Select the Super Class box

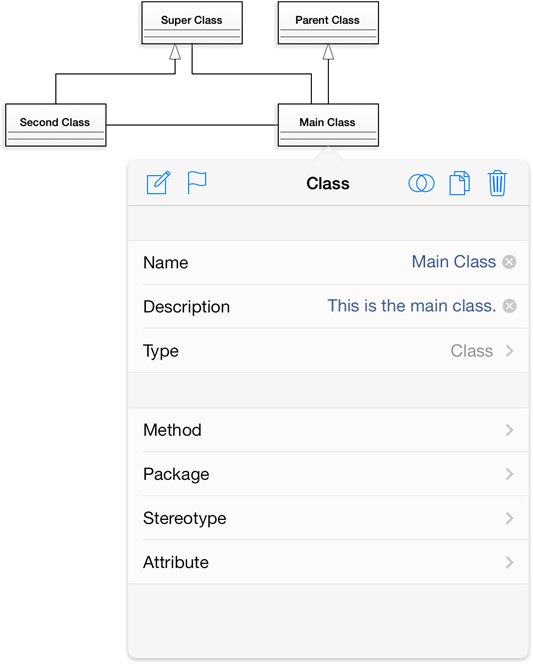(192, 23)
